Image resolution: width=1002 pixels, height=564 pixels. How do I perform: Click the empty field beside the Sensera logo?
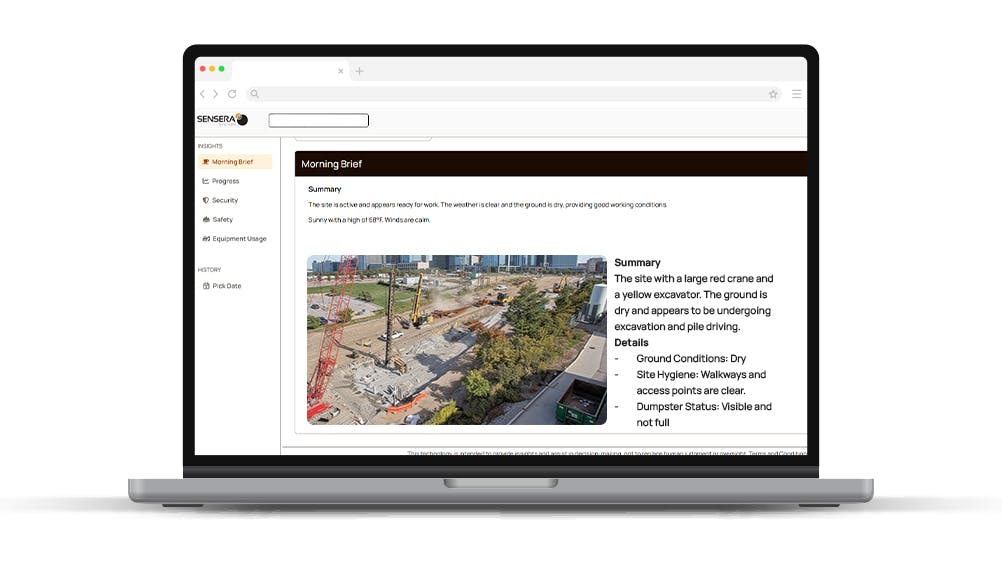pos(319,121)
